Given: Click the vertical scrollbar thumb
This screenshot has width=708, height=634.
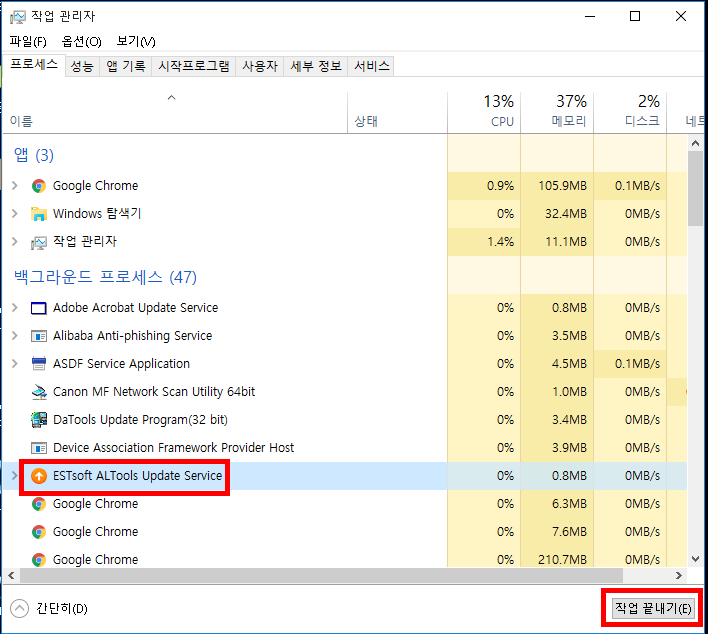Looking at the screenshot, I should pos(695,188).
